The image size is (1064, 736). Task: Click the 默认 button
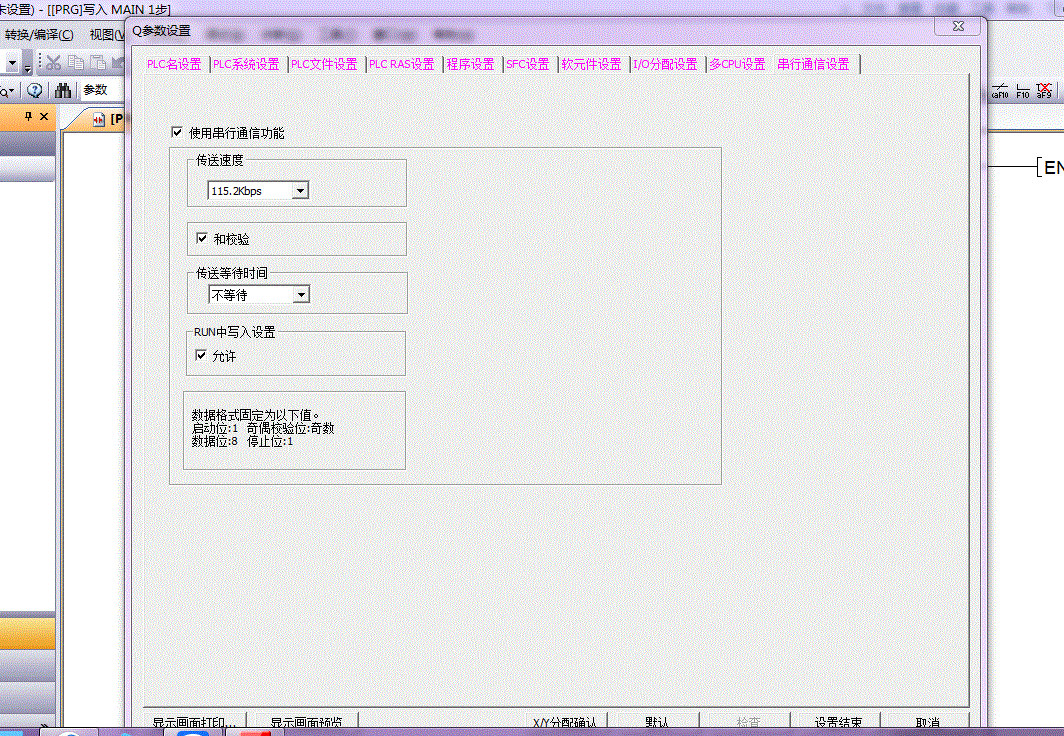[657, 721]
